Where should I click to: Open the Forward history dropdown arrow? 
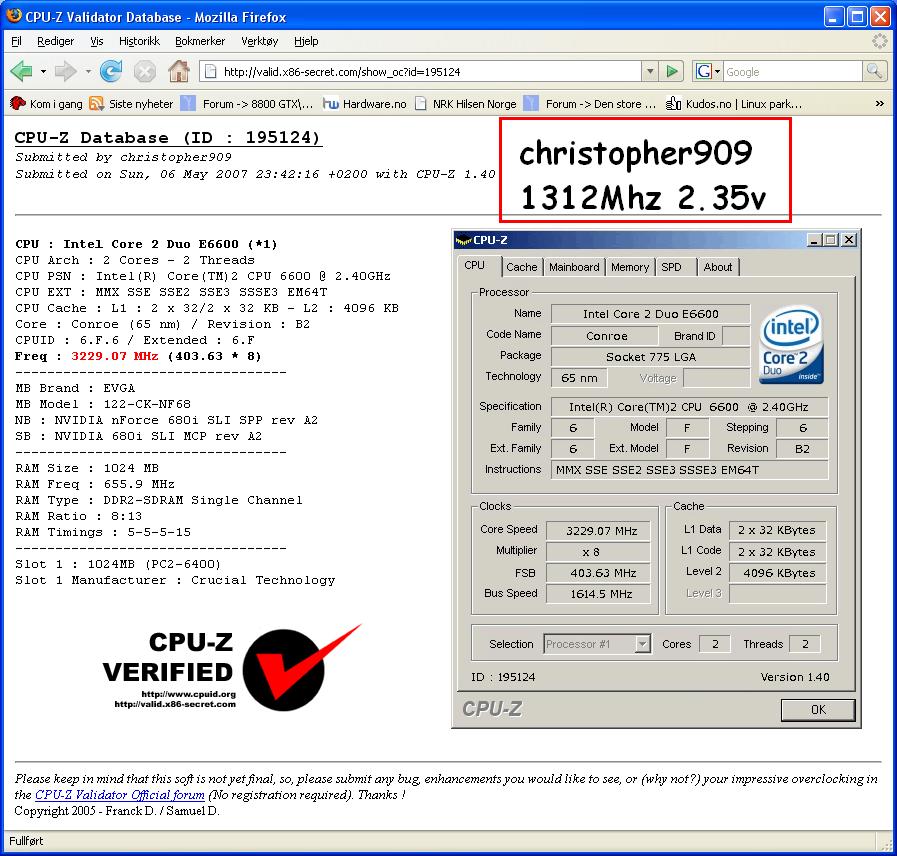(x=88, y=72)
